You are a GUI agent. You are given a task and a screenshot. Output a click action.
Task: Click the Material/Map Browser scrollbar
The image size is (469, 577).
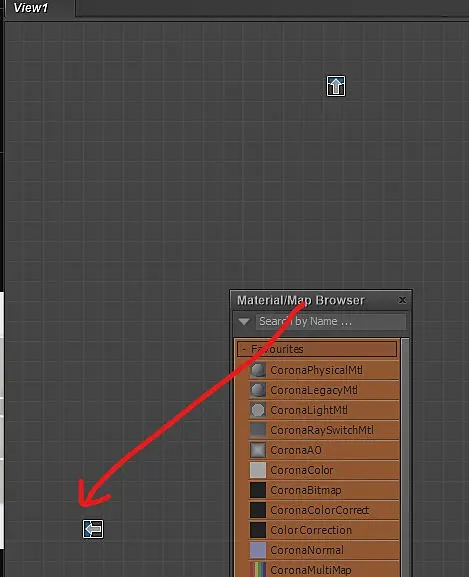(x=405, y=457)
